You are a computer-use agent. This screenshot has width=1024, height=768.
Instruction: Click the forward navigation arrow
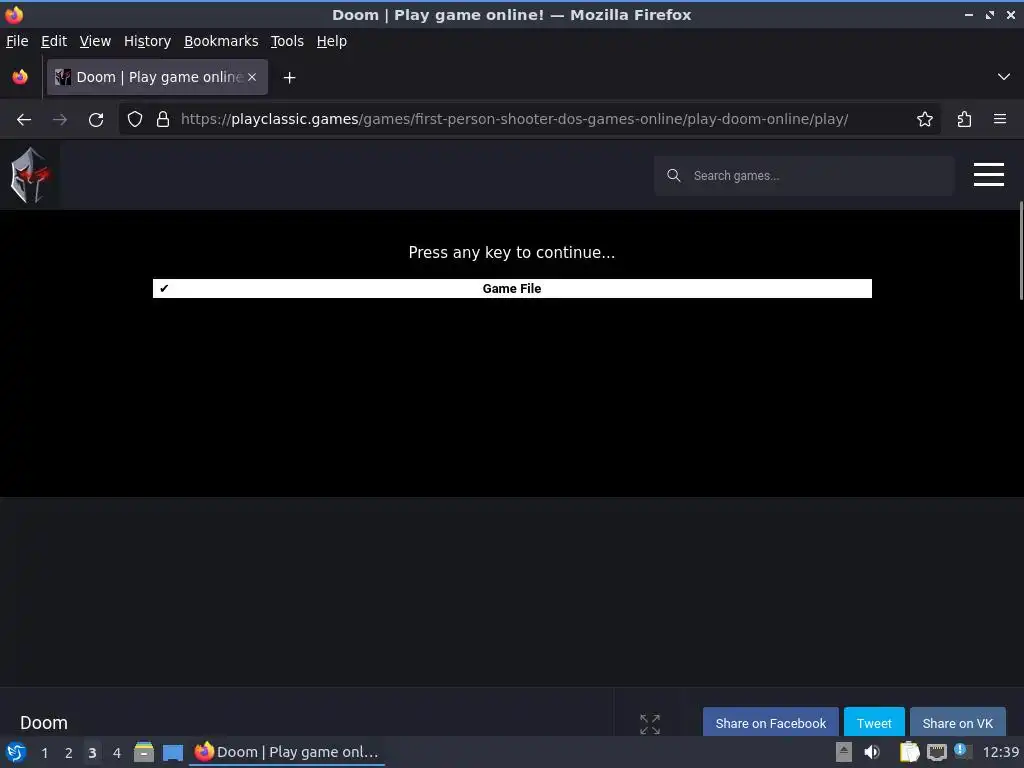[x=60, y=120]
